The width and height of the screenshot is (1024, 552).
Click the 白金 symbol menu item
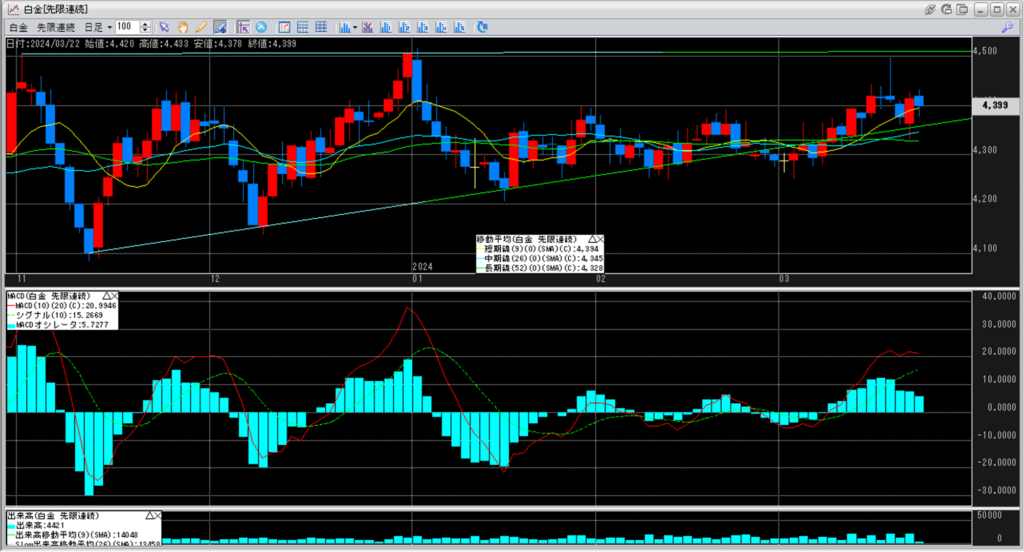pyautogui.click(x=18, y=26)
